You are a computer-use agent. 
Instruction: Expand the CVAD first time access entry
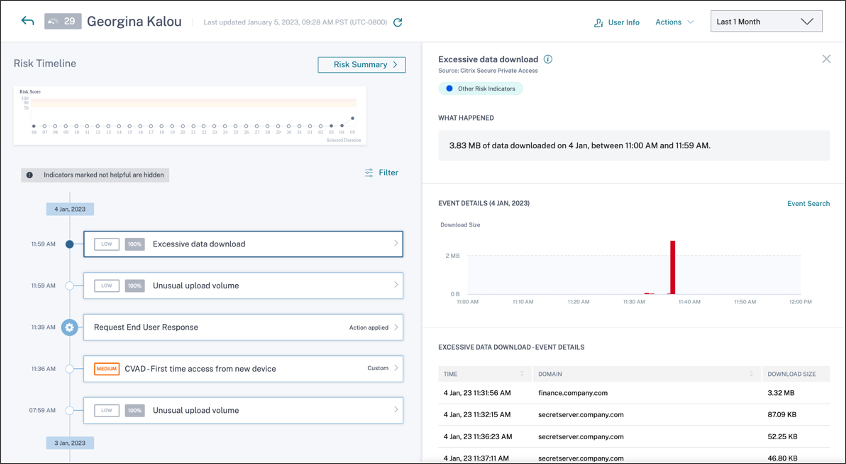click(395, 369)
